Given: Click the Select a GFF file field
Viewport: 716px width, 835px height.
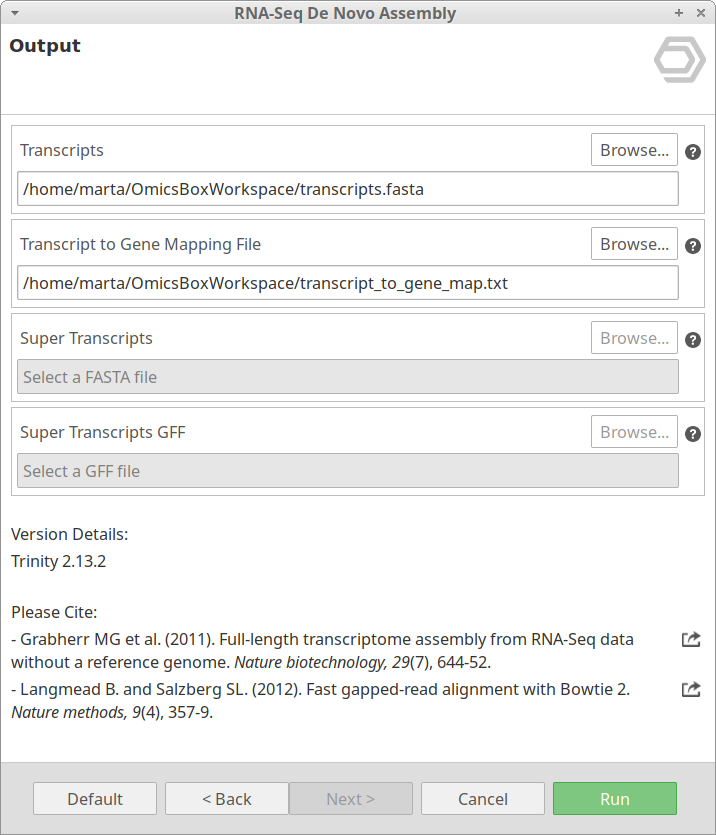Looking at the screenshot, I should [348, 471].
